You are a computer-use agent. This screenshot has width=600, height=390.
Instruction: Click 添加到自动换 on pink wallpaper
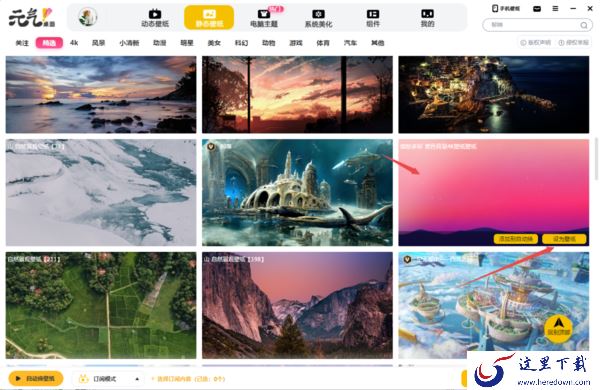click(x=516, y=239)
